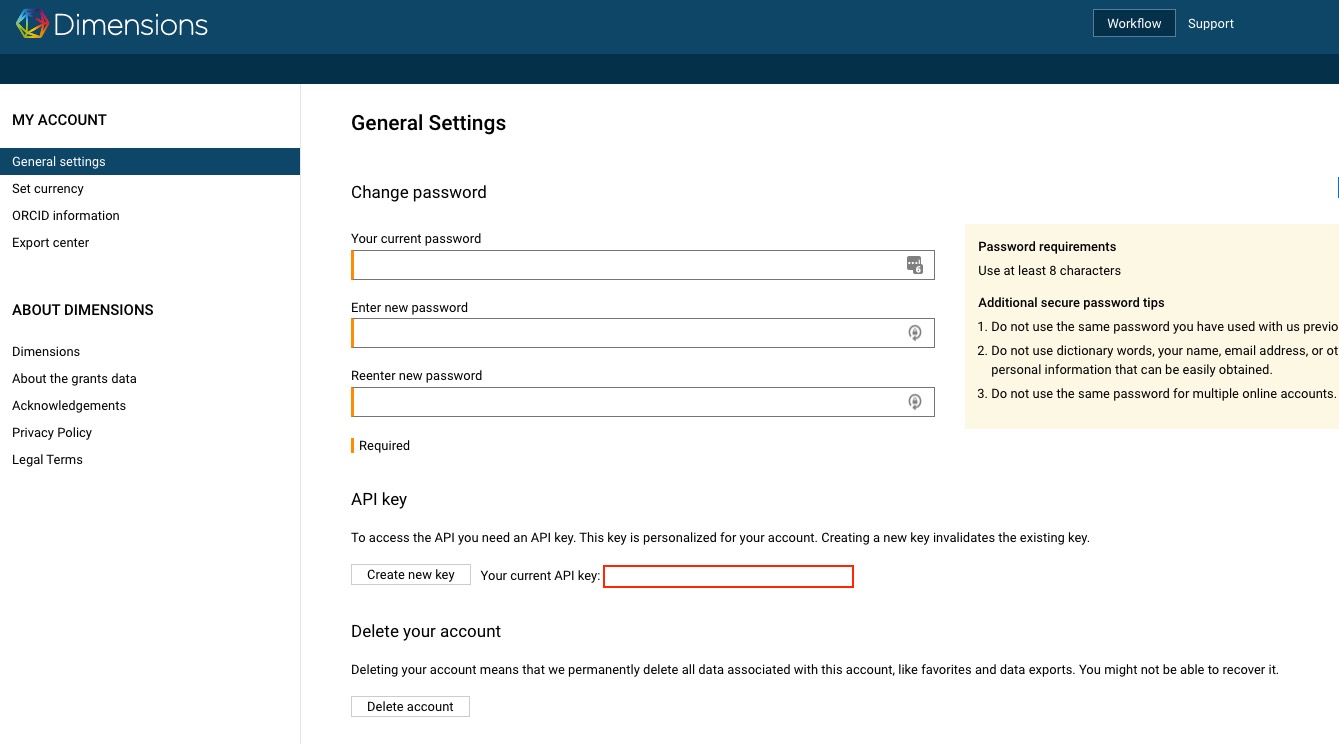Open the Dimensions about link
The width and height of the screenshot is (1339, 744).
[46, 352]
